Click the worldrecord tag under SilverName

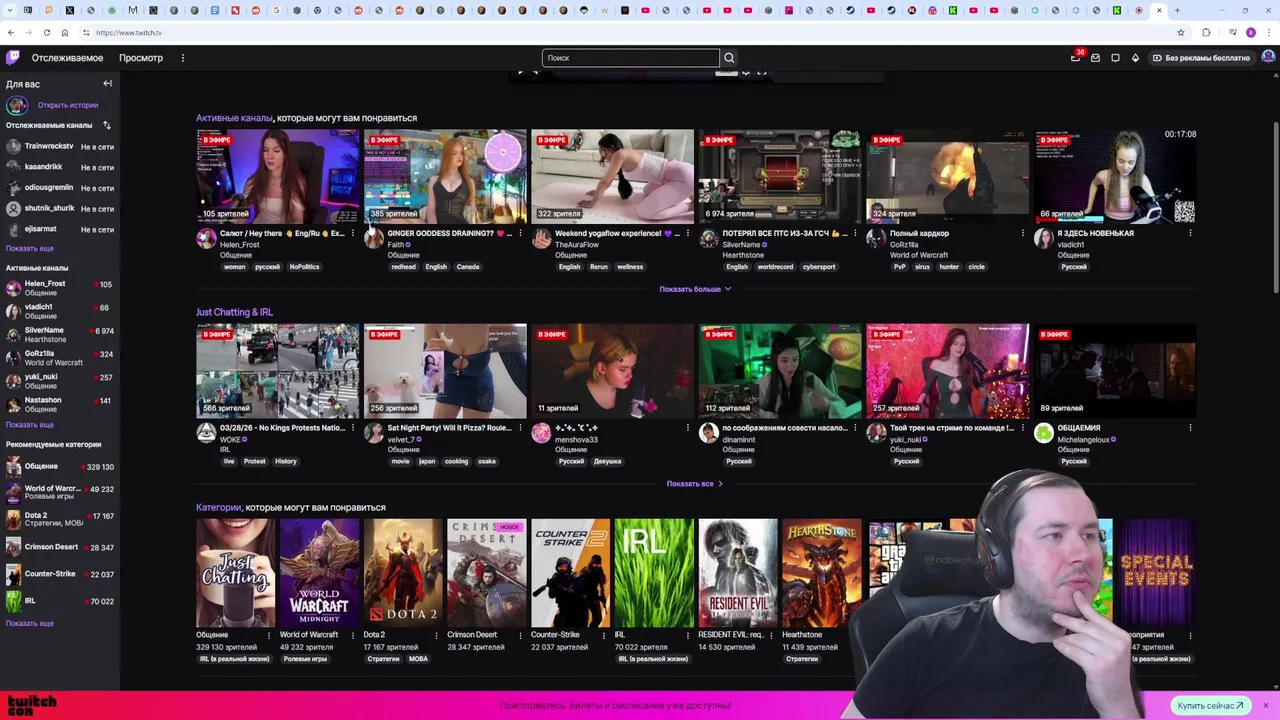(775, 267)
